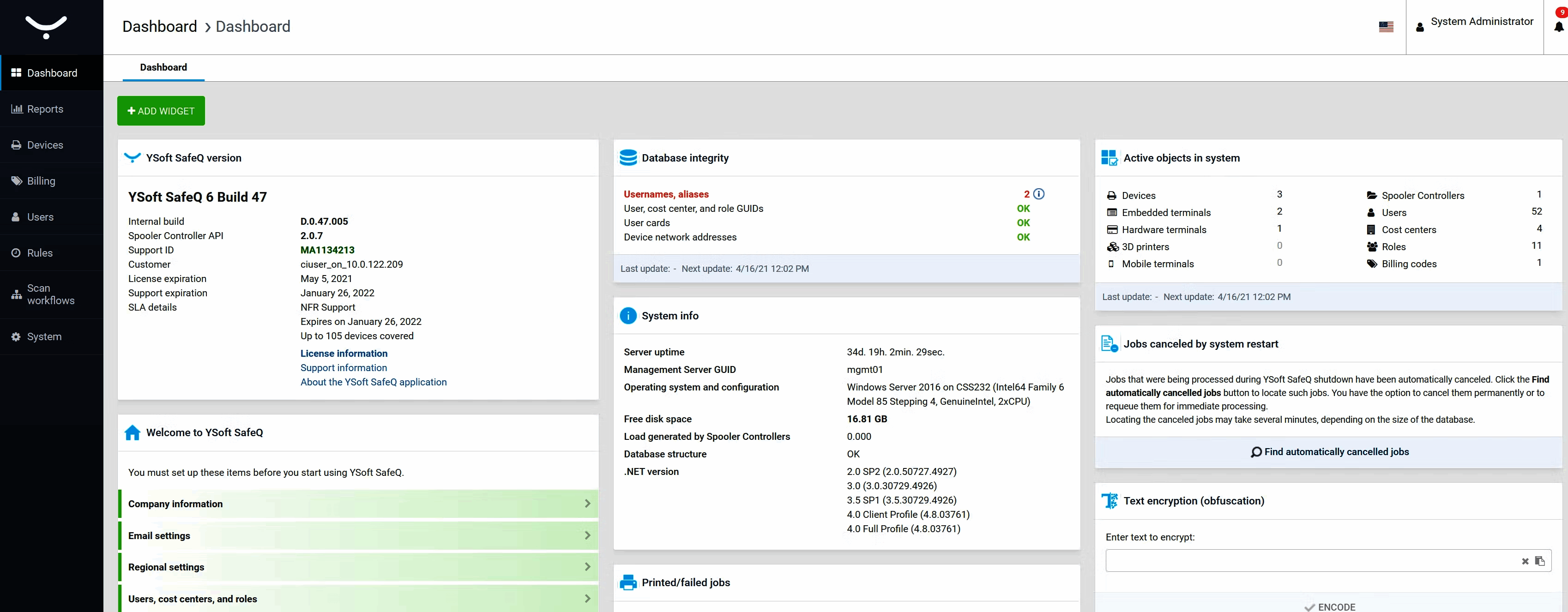The height and width of the screenshot is (612, 1568).
Task: Expand the Regional settings setup item
Action: [x=358, y=567]
